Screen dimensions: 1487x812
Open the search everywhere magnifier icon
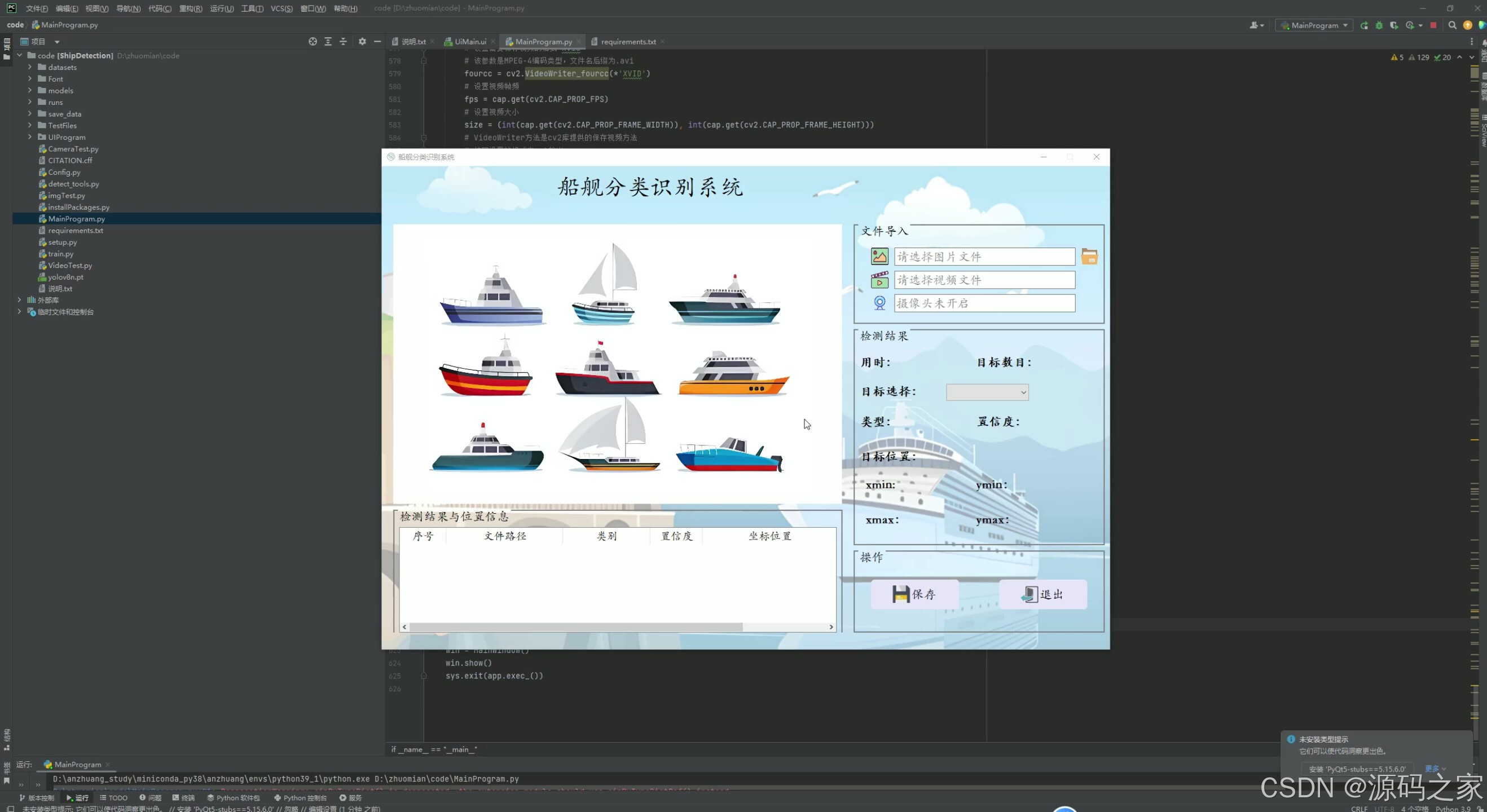(1453, 25)
